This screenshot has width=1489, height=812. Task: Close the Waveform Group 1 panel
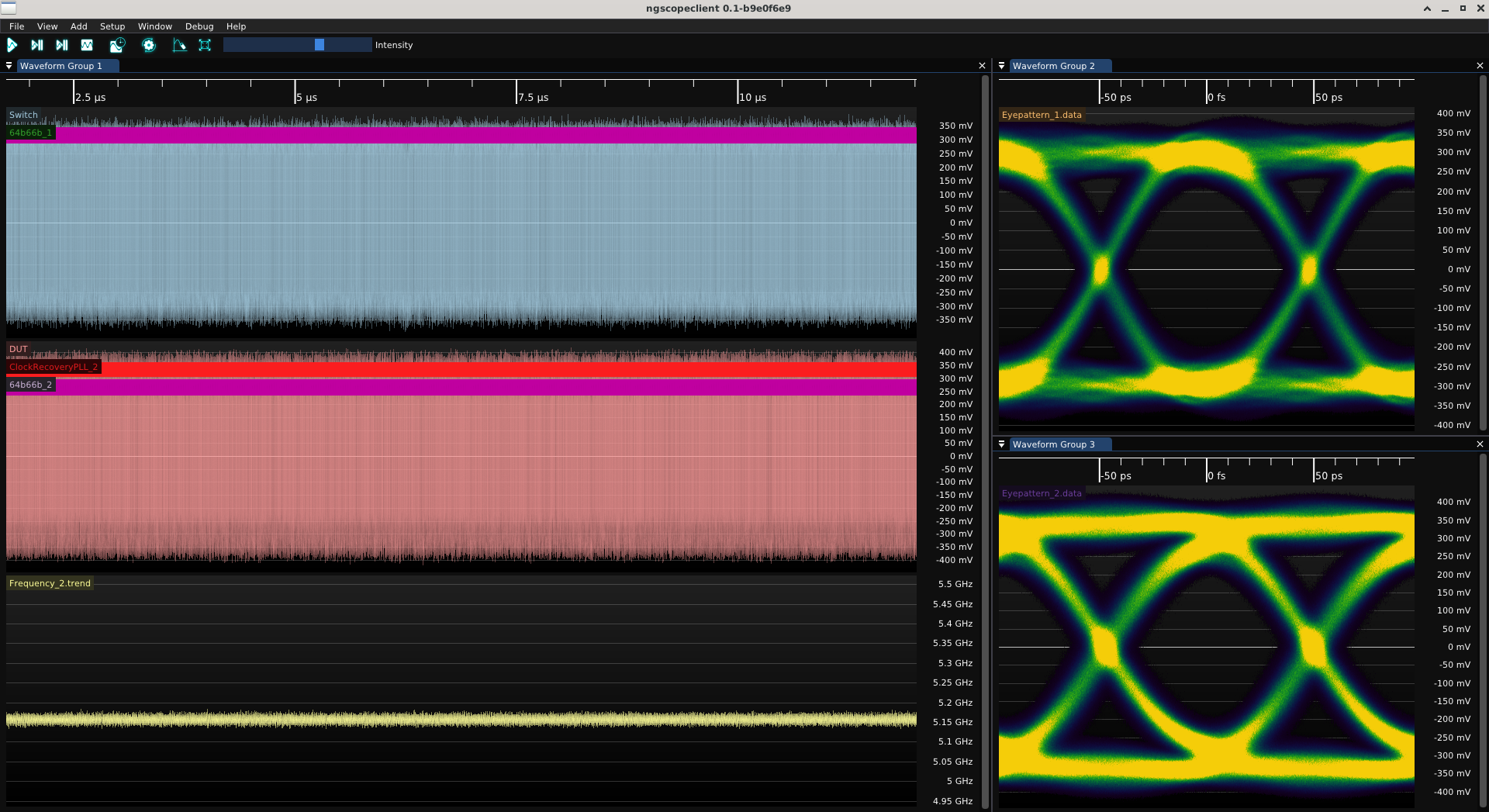point(983,66)
